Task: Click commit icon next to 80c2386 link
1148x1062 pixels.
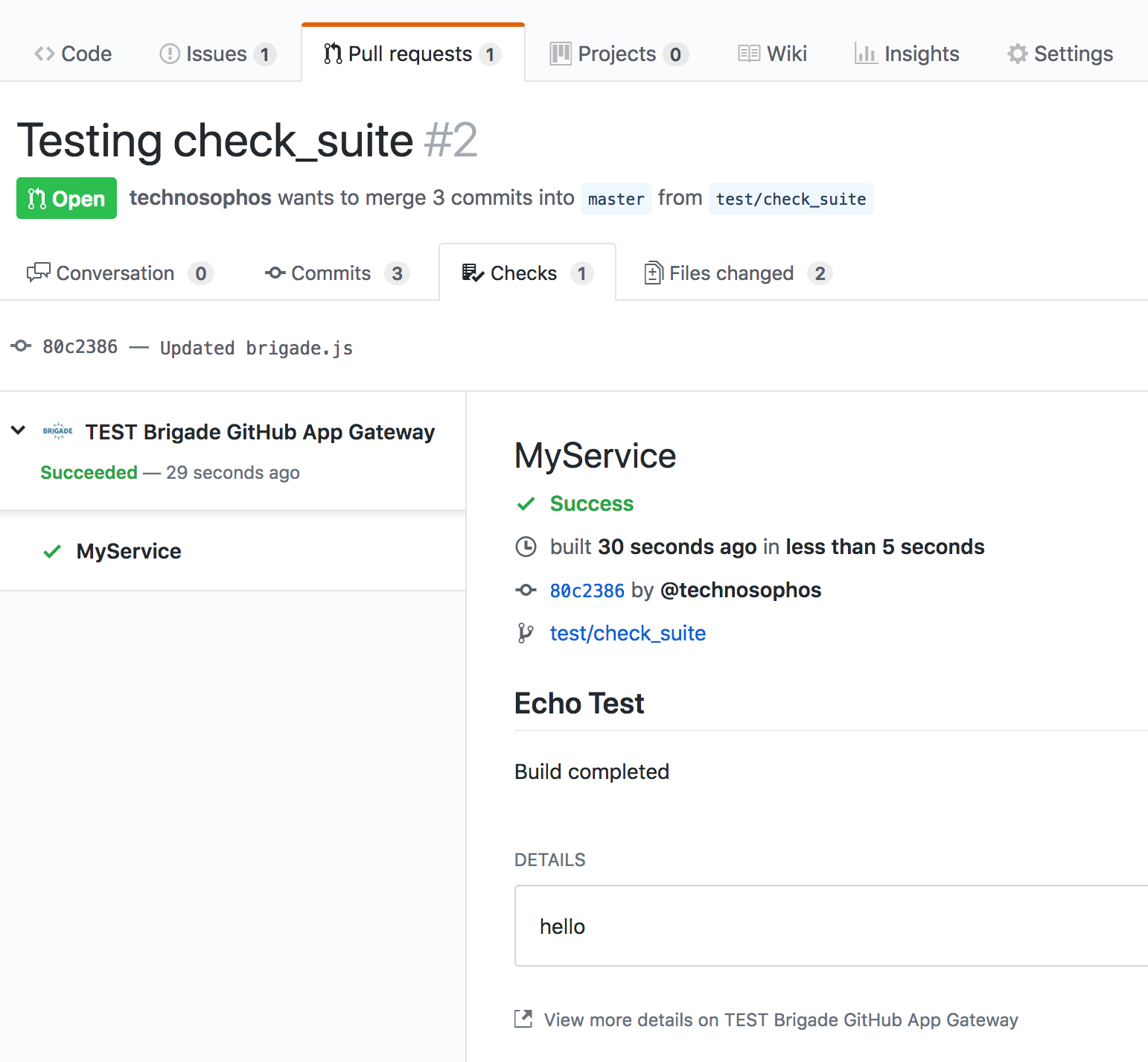Action: point(526,590)
